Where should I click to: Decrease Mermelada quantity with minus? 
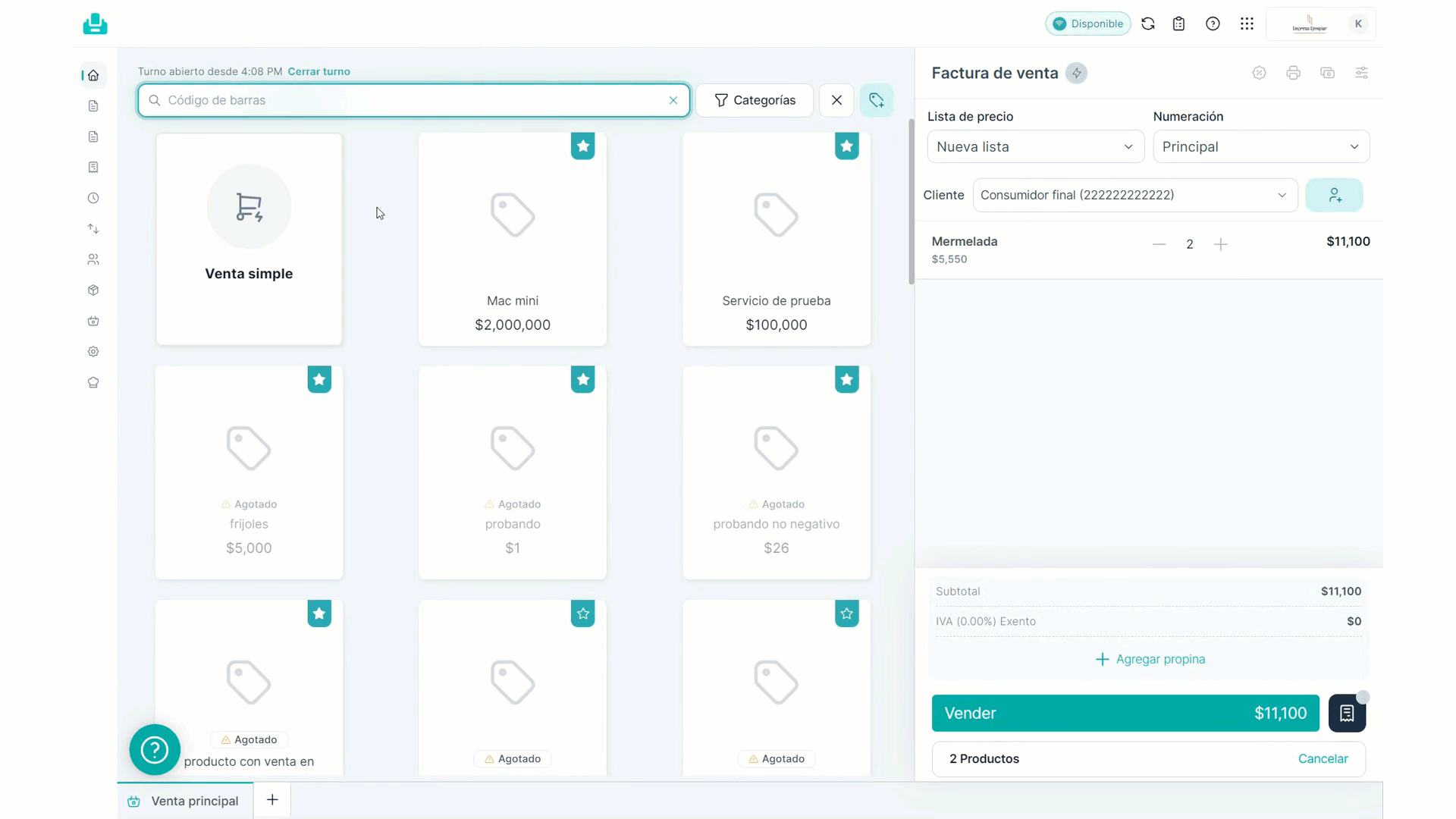tap(1159, 244)
